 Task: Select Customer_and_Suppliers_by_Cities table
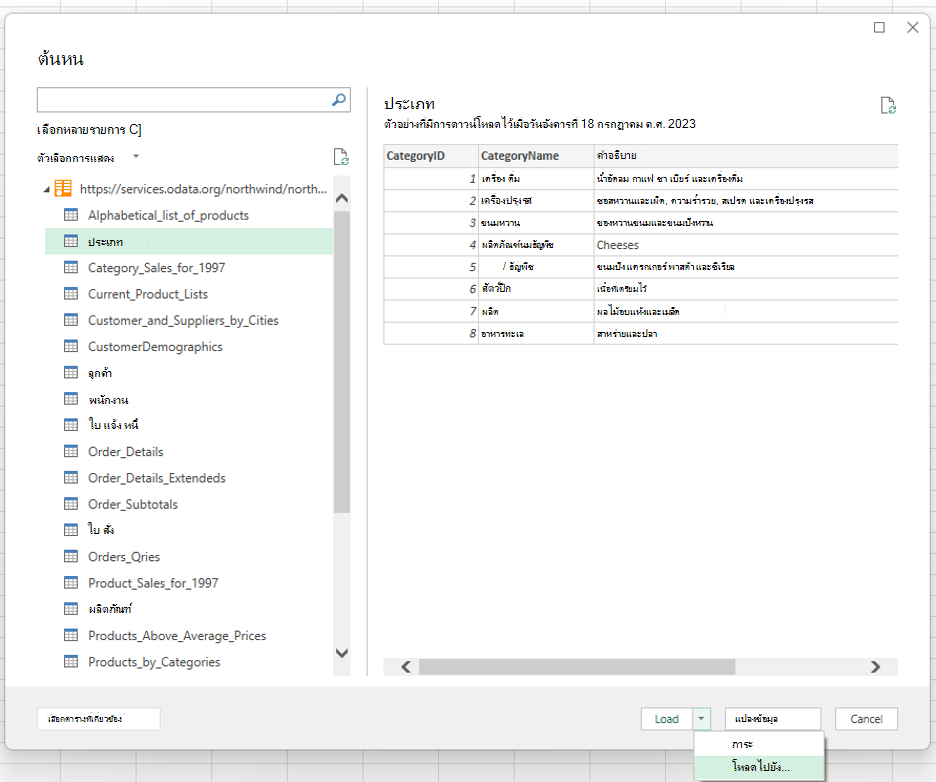click(x=183, y=321)
